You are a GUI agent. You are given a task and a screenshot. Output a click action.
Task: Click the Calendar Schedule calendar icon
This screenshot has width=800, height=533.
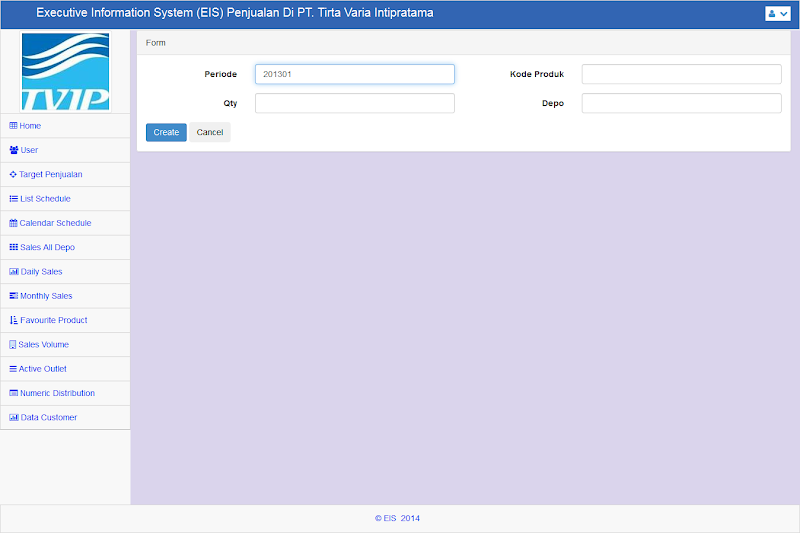coord(13,223)
